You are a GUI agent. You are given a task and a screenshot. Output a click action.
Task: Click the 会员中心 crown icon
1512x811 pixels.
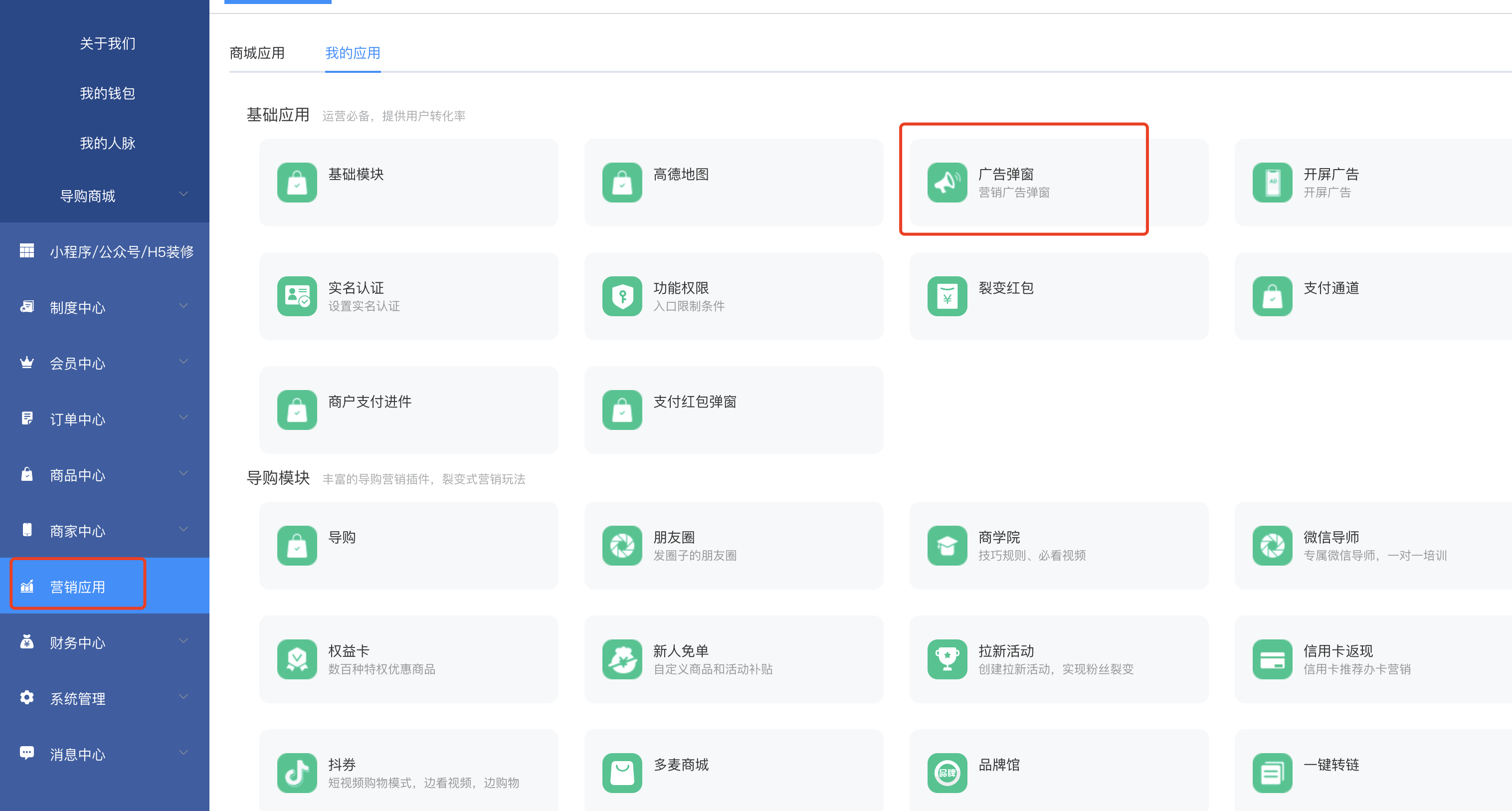(27, 362)
